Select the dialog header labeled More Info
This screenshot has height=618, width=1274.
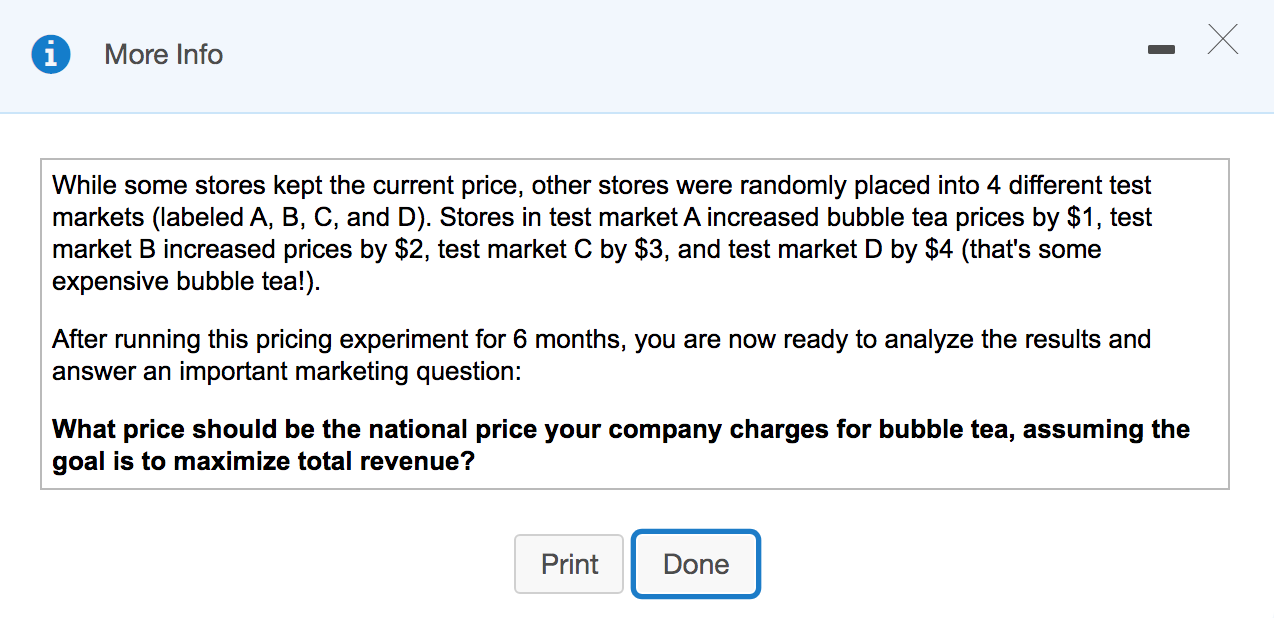coord(163,55)
